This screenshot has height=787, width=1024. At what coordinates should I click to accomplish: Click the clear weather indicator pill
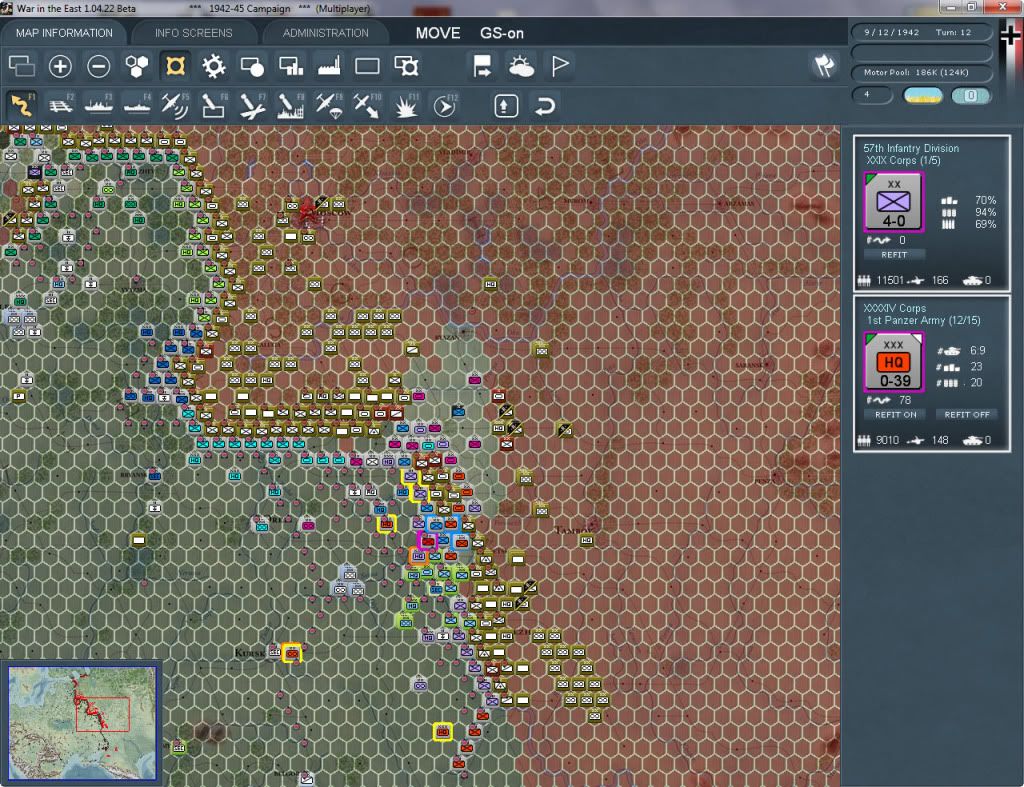pos(922,95)
